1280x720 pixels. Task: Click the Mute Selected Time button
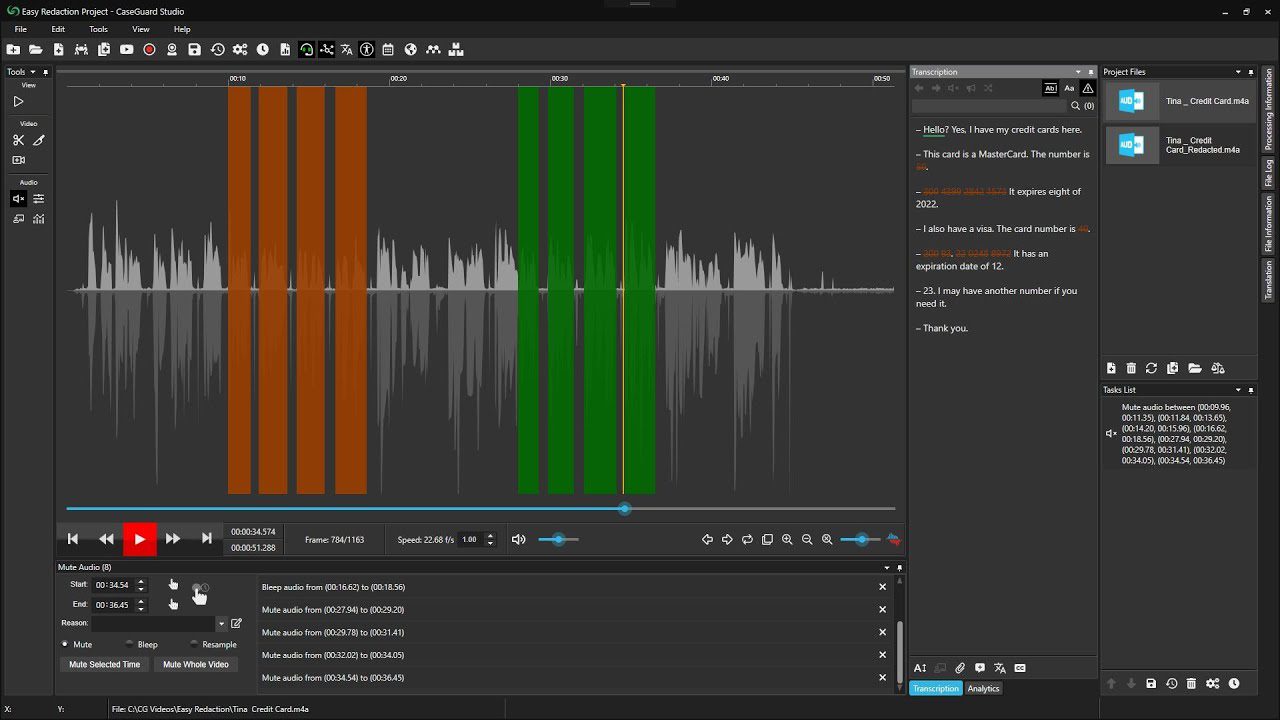104,664
